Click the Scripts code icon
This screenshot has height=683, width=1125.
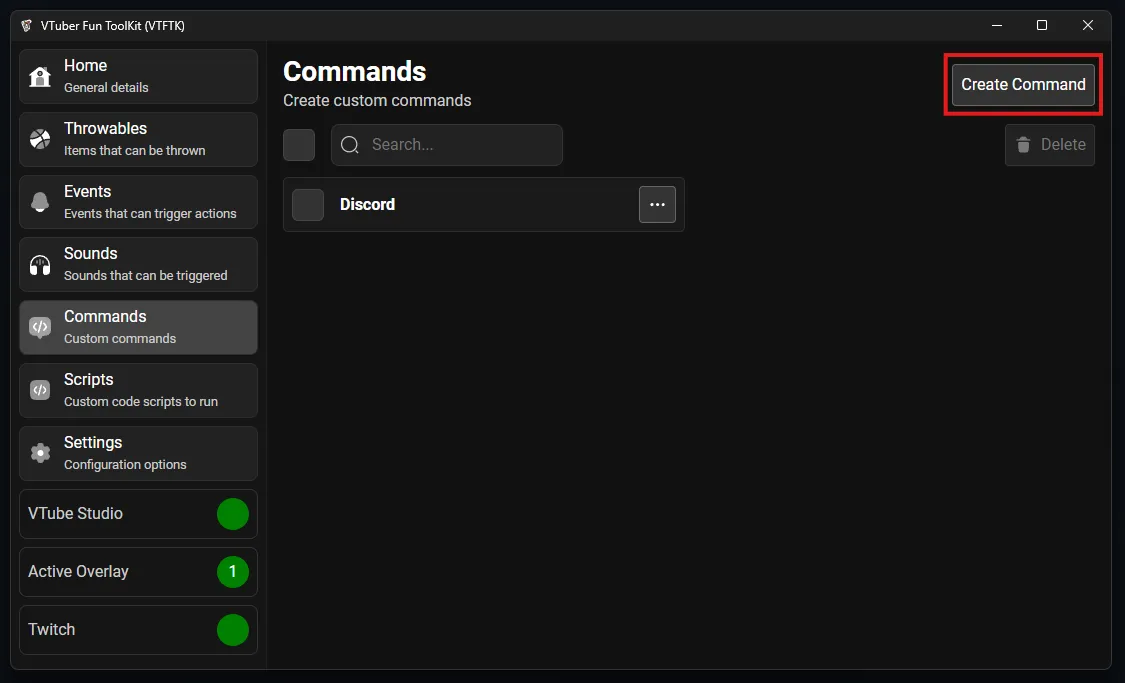point(40,390)
